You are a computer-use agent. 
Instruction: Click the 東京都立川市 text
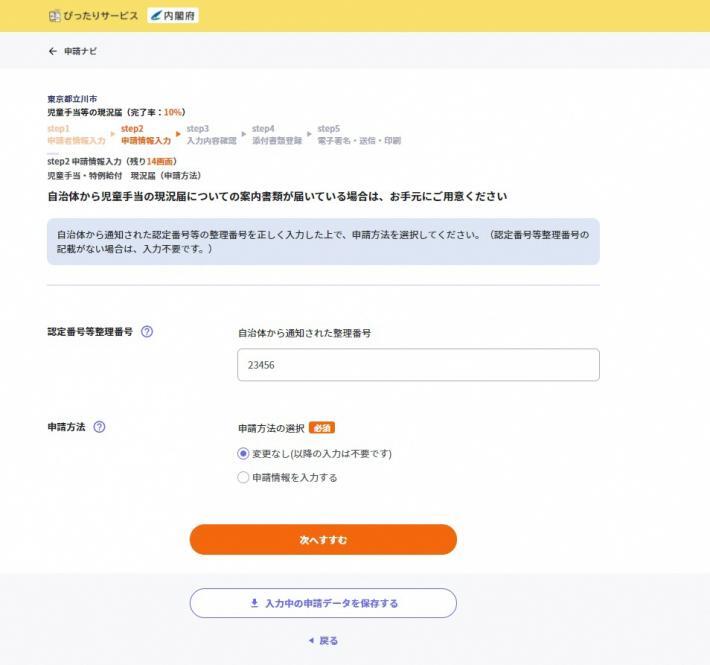click(72, 99)
